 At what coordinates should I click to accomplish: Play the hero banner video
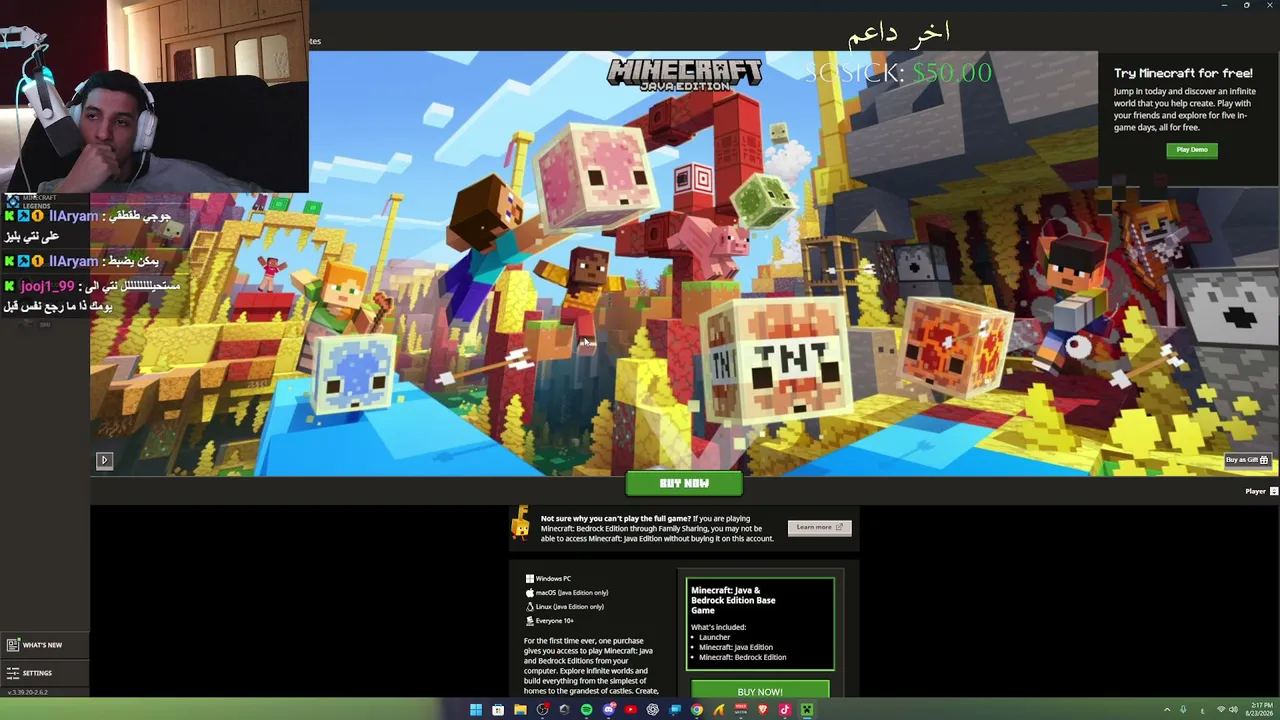pos(104,460)
